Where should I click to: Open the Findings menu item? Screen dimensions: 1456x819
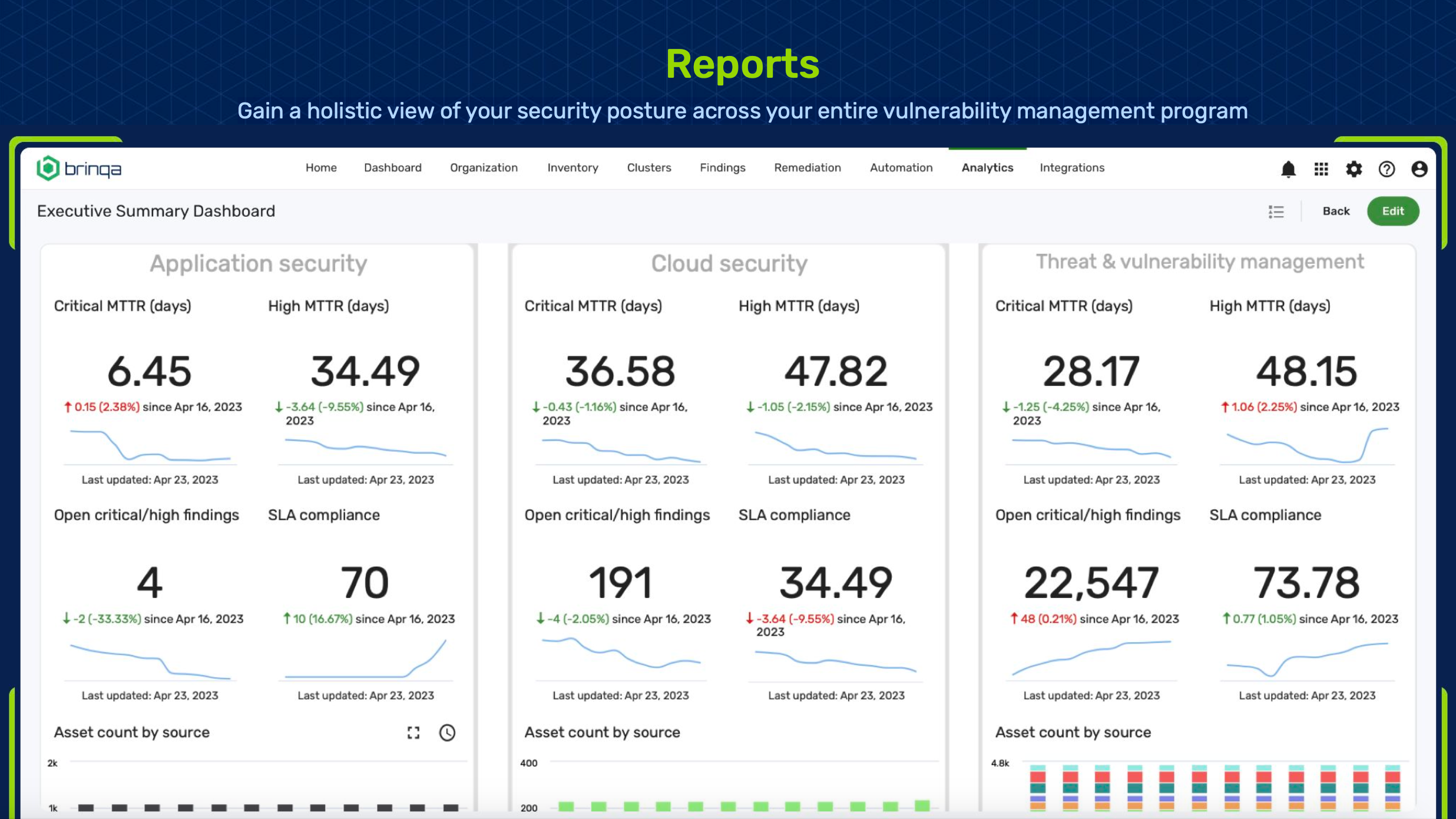click(722, 168)
